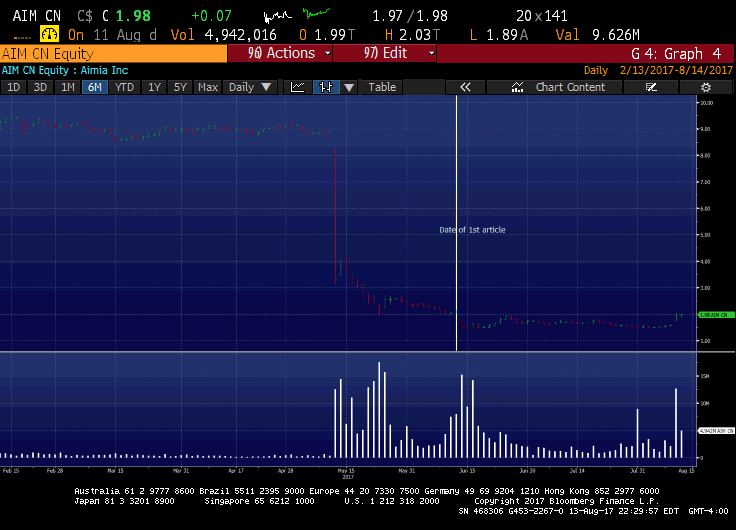Select the line chart type icon
736x530 pixels.
pyautogui.click(x=298, y=87)
